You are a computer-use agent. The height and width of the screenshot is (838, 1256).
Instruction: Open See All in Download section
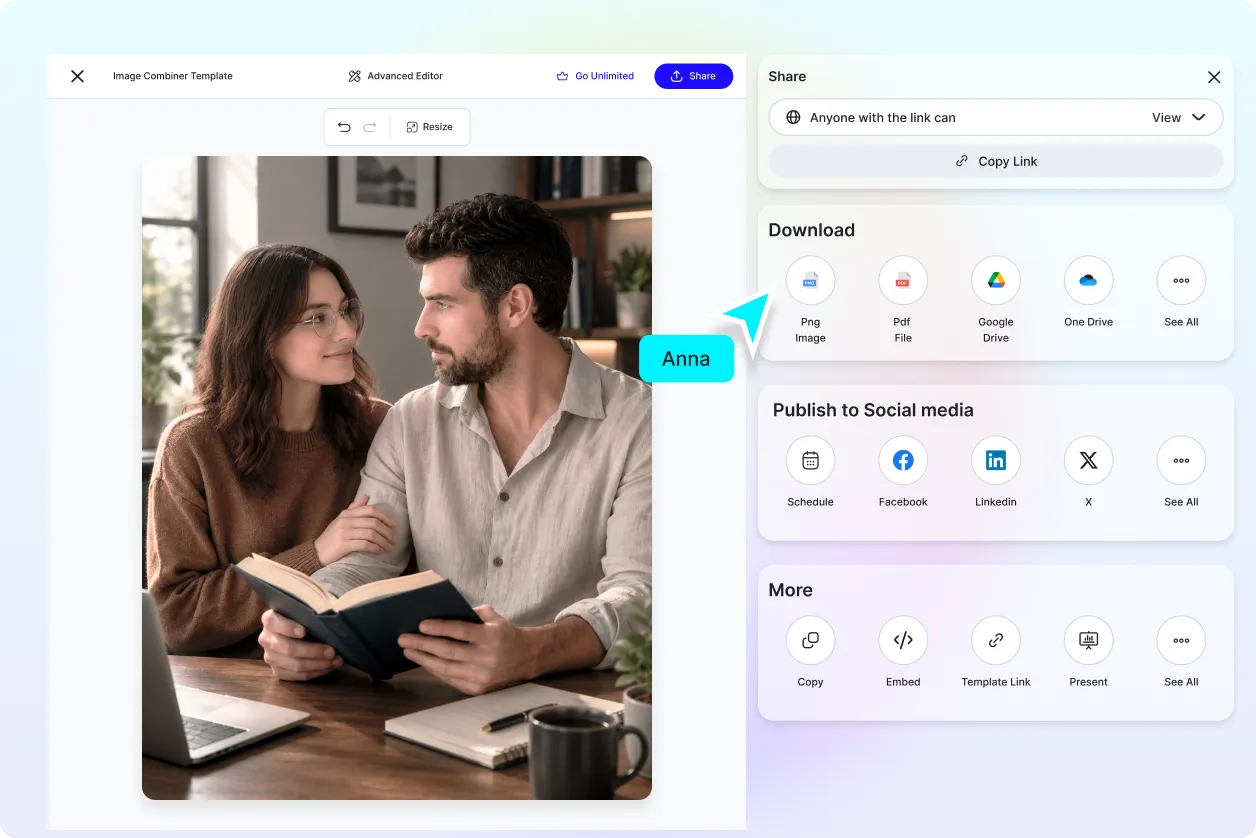(x=1181, y=281)
